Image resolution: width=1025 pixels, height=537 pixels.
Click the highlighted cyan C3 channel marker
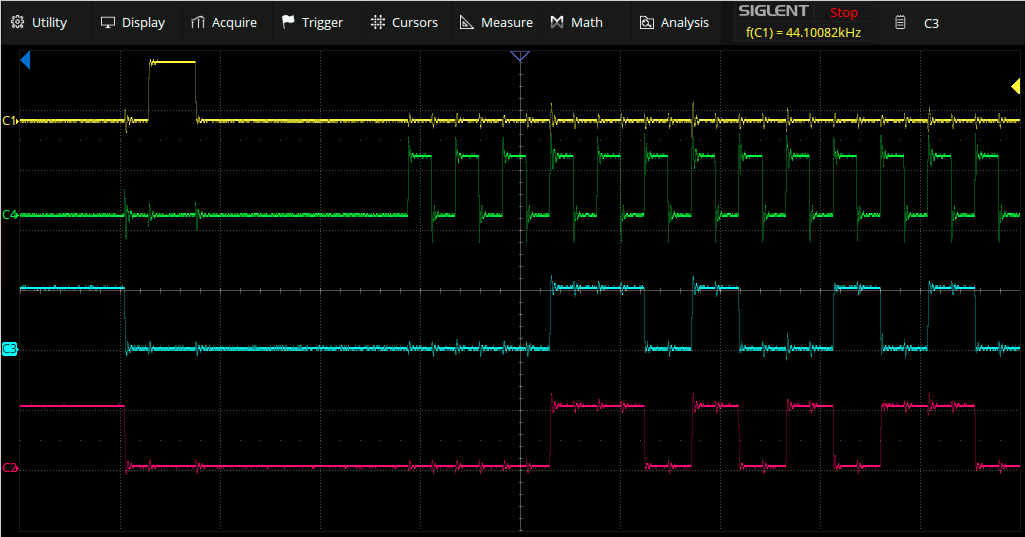point(10,349)
